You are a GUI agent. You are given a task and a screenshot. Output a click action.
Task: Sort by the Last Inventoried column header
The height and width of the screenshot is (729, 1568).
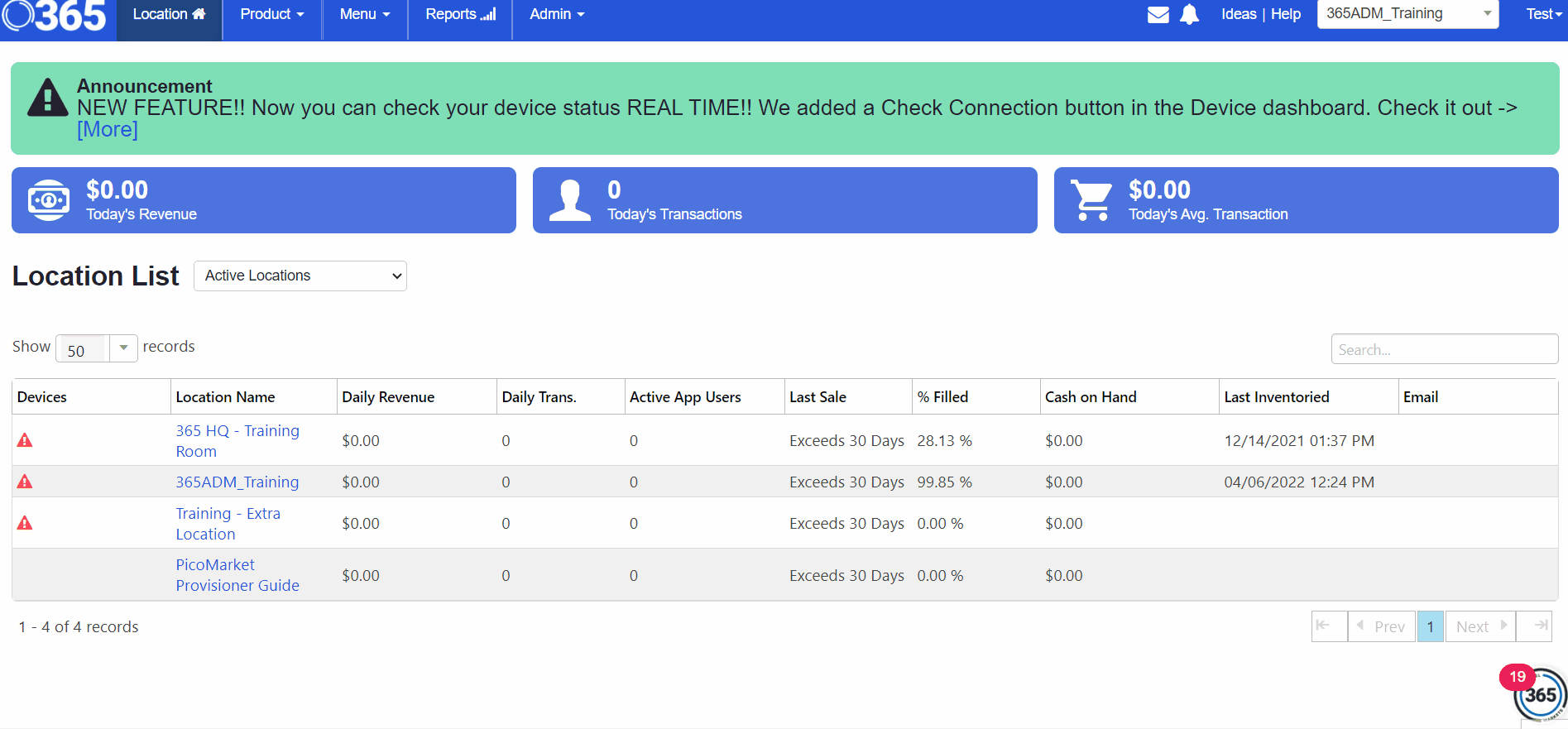point(1309,397)
